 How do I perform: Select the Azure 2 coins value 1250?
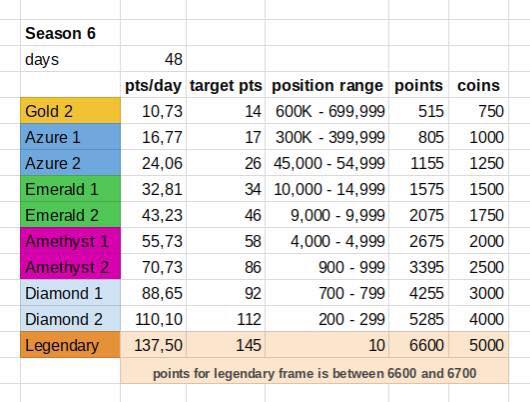479,163
